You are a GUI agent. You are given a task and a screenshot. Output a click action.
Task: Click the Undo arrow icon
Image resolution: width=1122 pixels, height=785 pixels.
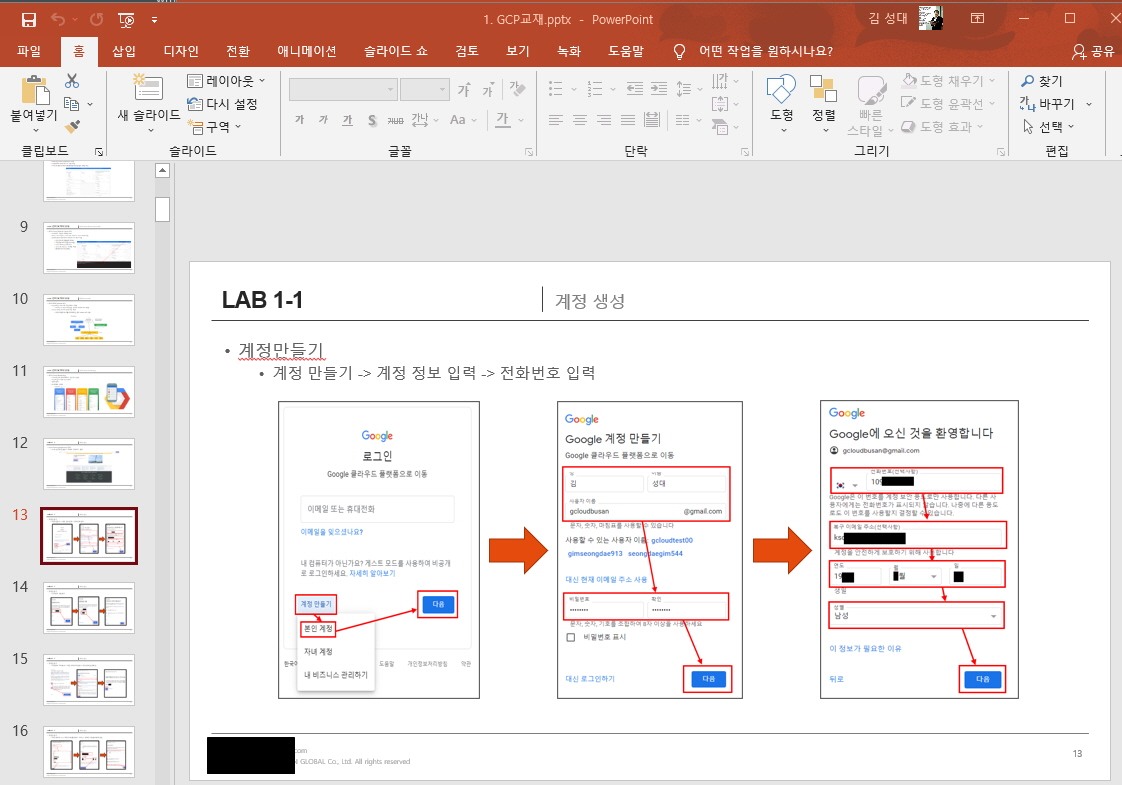(58, 20)
